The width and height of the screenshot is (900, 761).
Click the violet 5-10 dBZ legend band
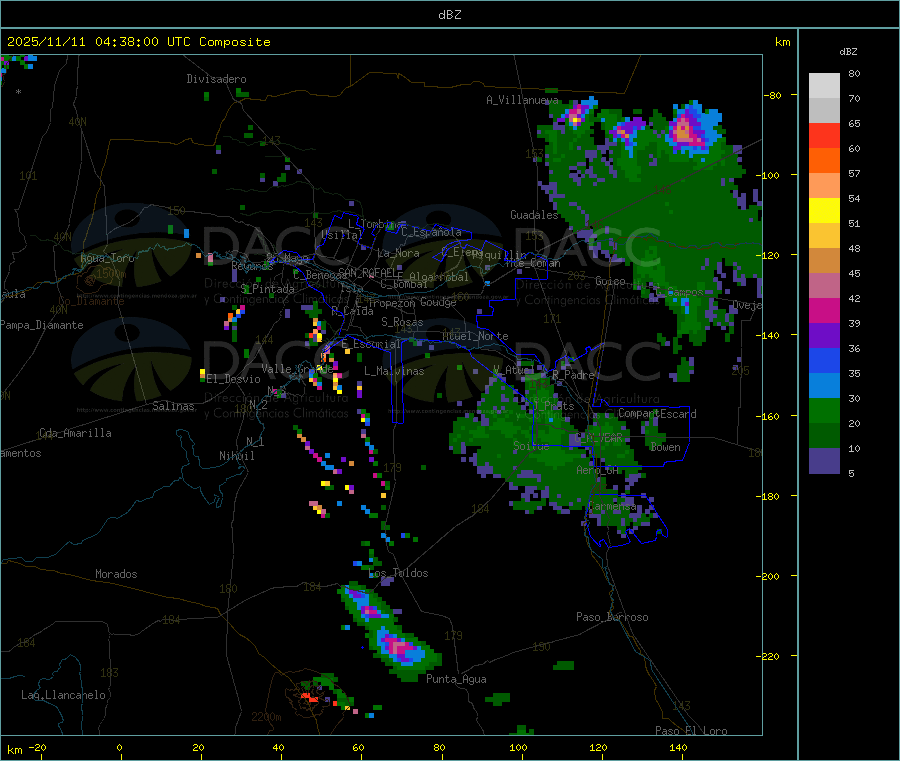tap(824, 461)
